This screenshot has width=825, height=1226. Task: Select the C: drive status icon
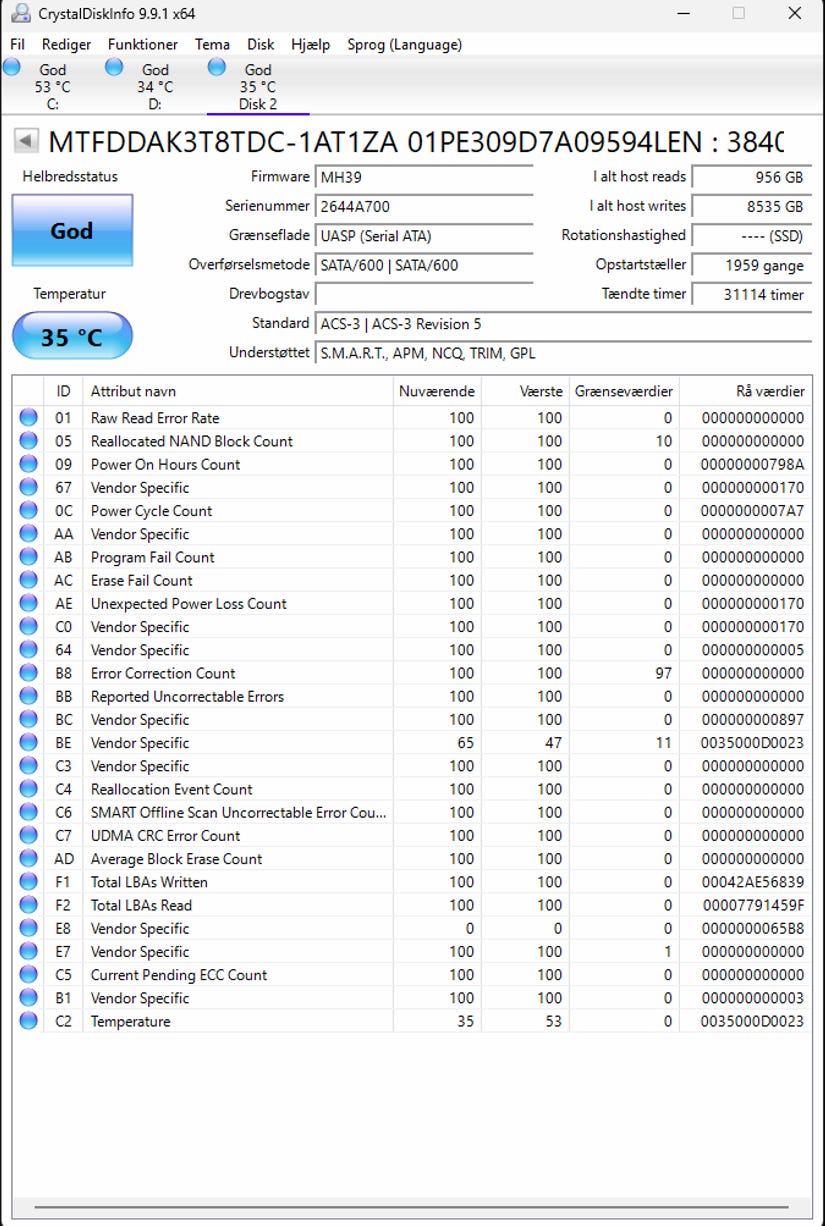pos(12,67)
